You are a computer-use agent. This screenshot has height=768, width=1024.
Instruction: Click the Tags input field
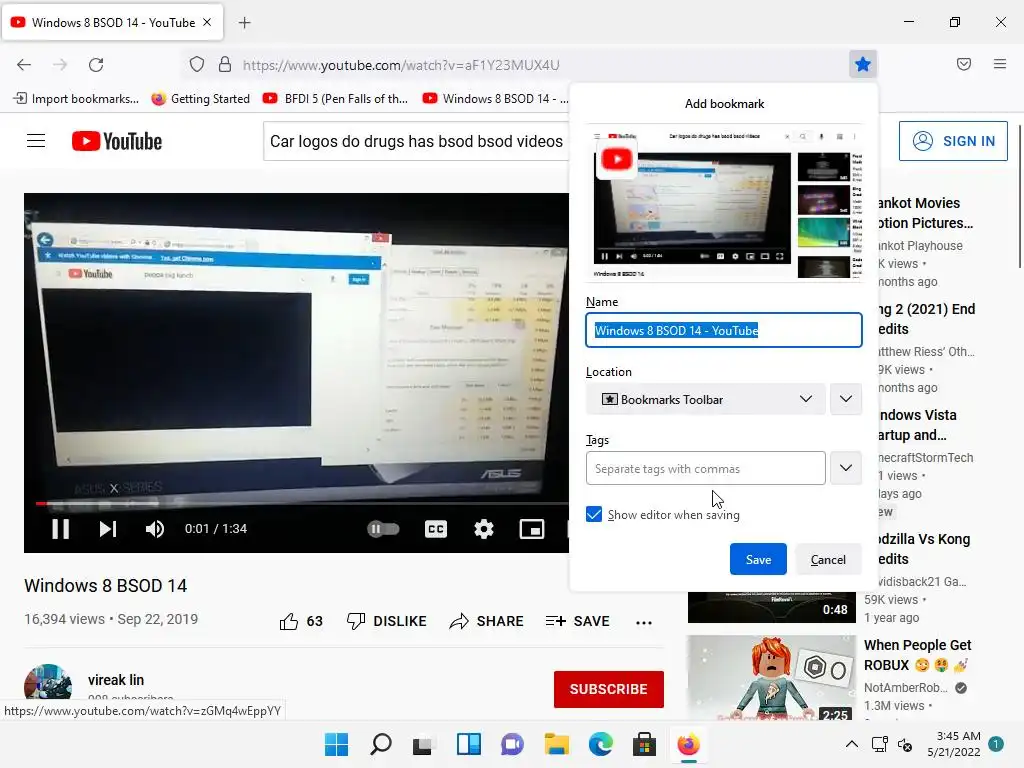click(705, 468)
